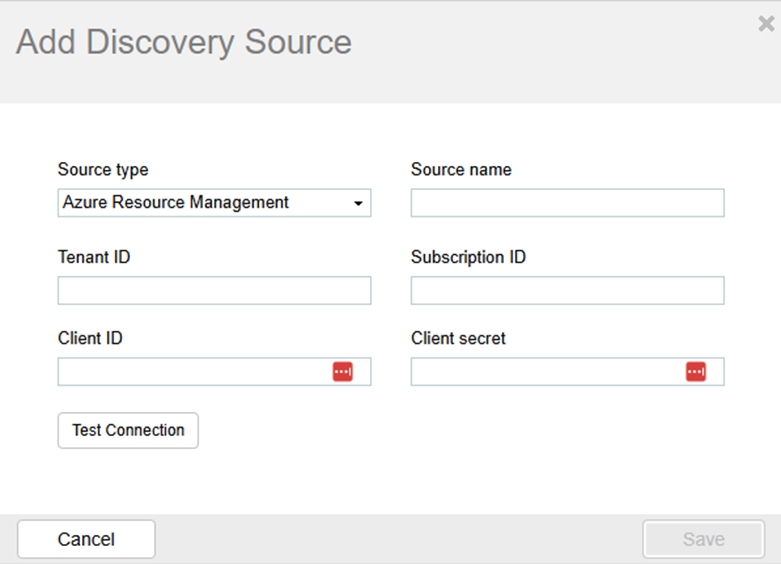Click into the Tenant ID input box
The height and width of the screenshot is (564, 781).
(214, 291)
